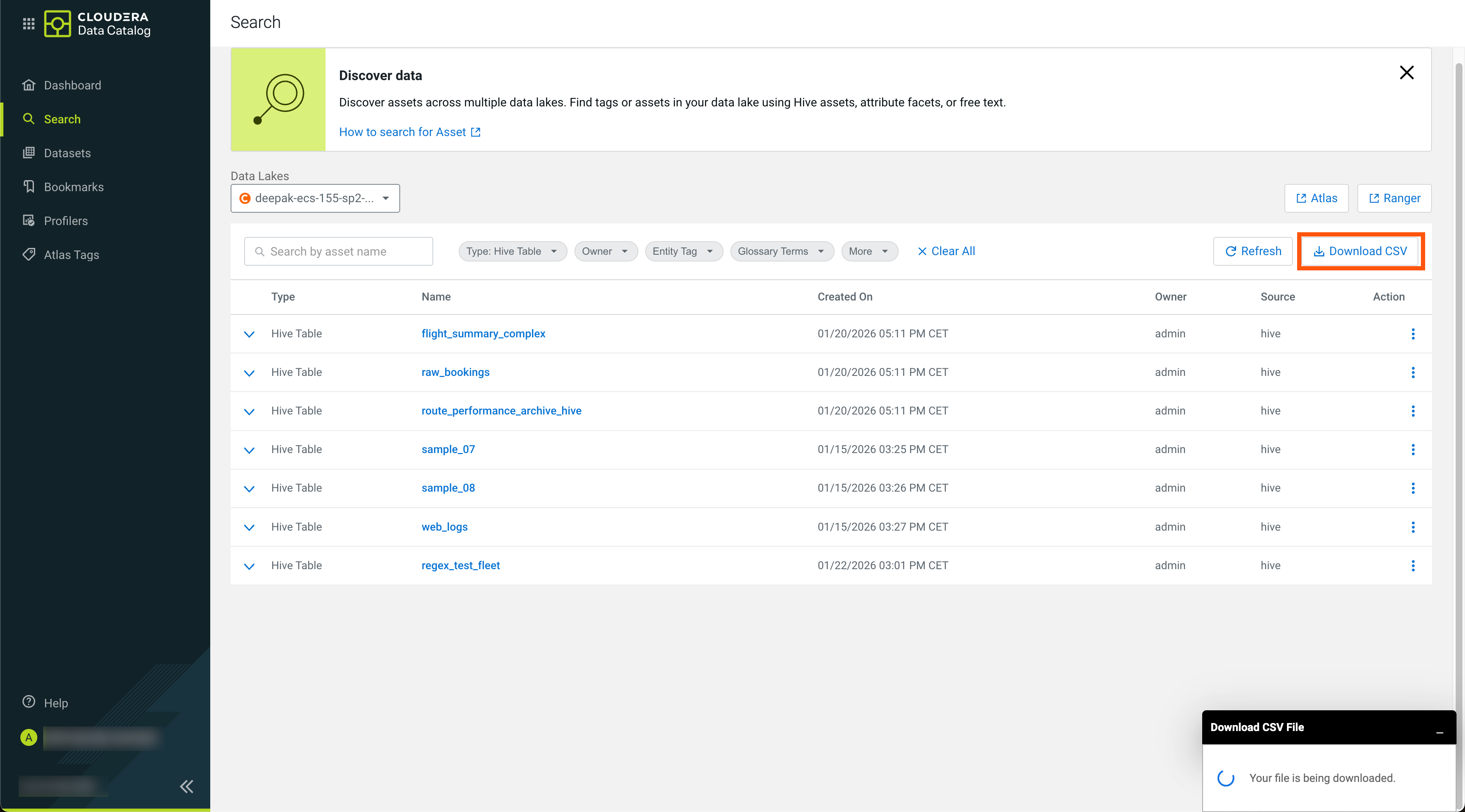Collapse the sidebar with double-chevron icon
Viewport: 1465px width, 812px height.
pos(187,786)
